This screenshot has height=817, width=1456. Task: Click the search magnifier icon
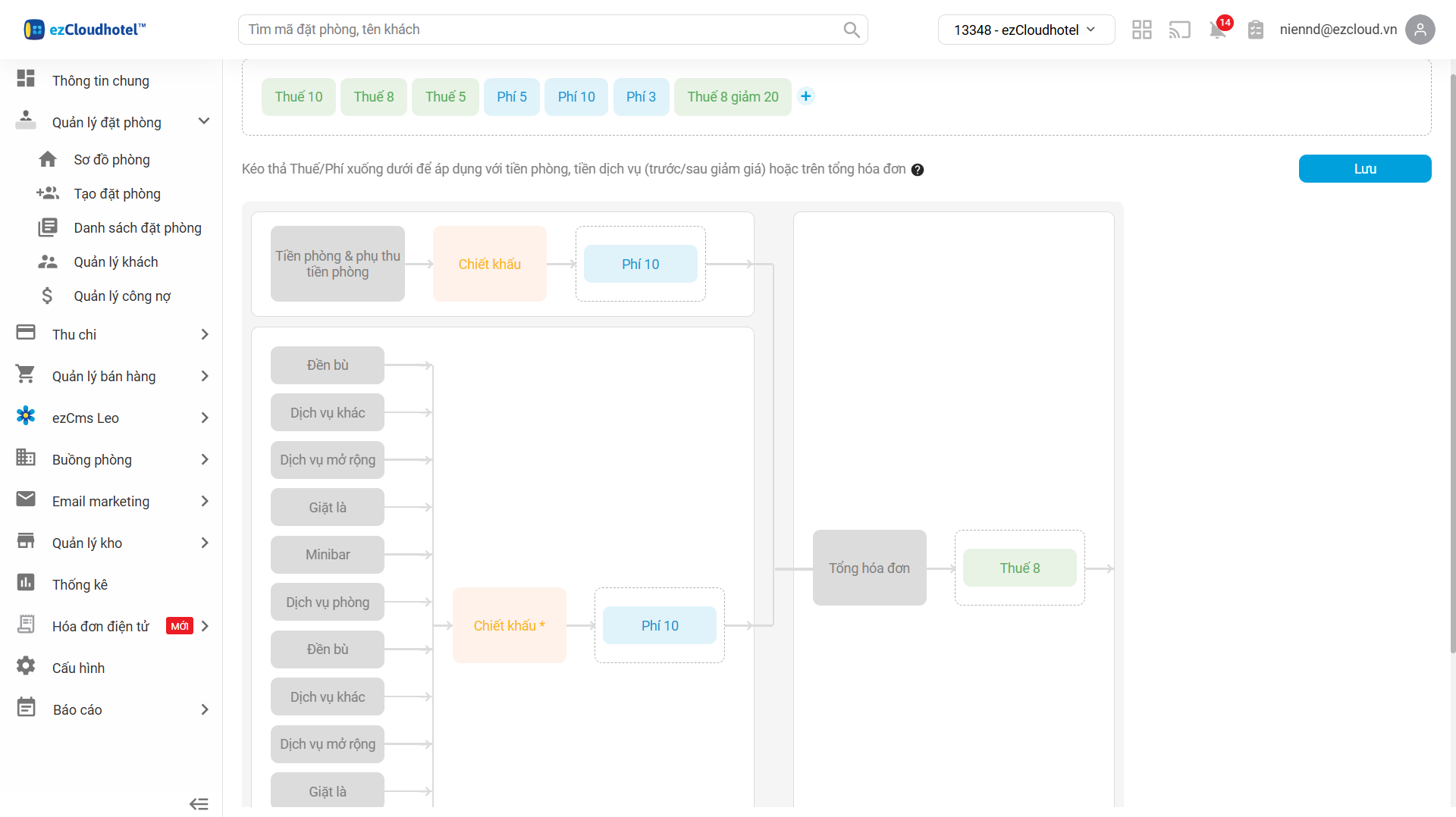click(852, 30)
